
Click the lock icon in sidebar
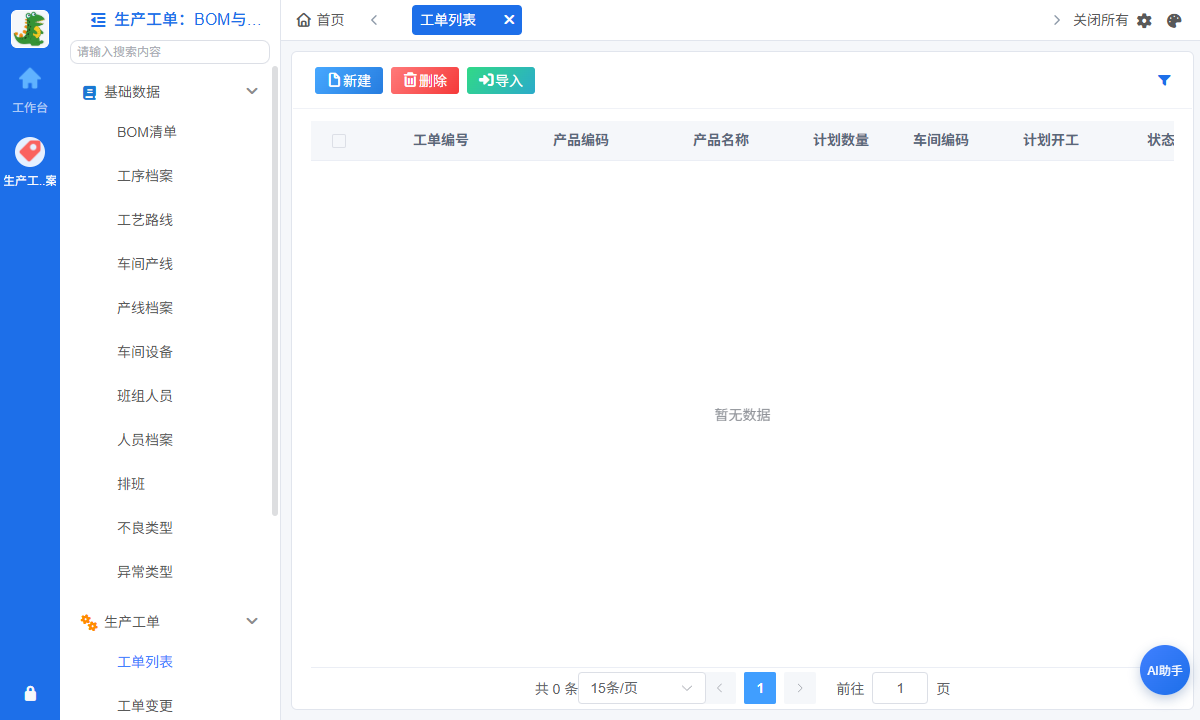(x=30, y=694)
